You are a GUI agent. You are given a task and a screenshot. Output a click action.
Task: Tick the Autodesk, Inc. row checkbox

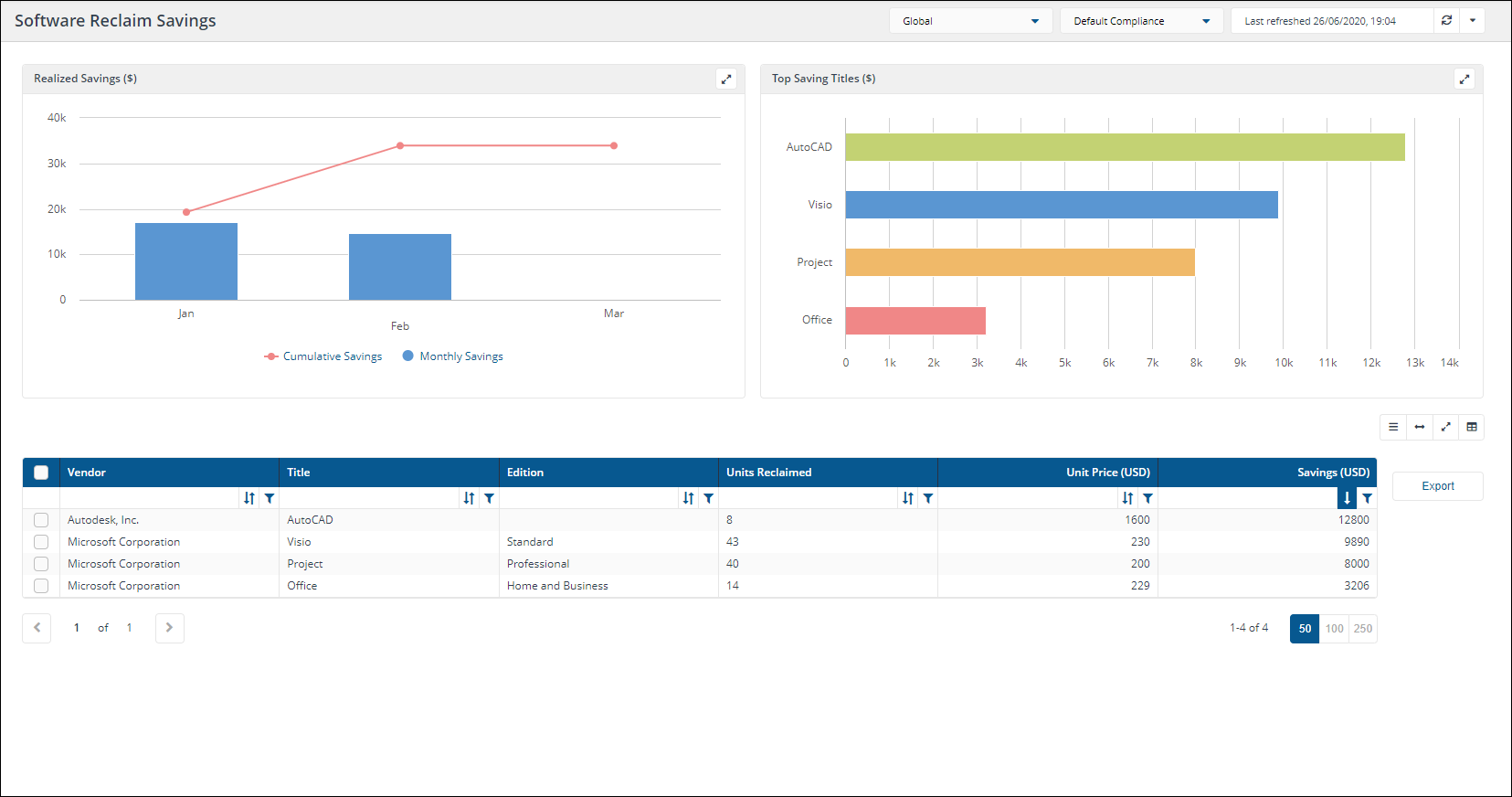coord(41,520)
